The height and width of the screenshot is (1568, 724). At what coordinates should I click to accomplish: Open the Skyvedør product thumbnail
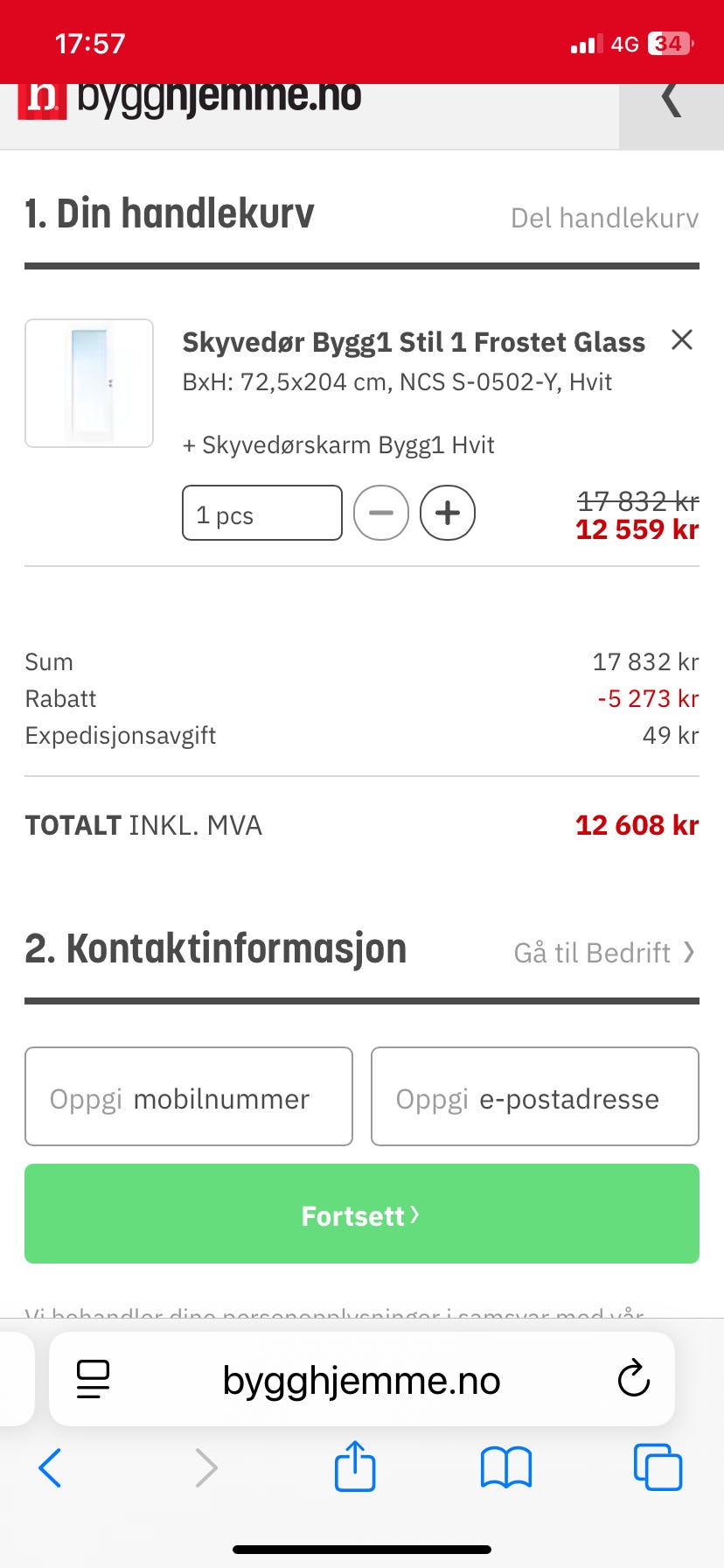coord(89,383)
